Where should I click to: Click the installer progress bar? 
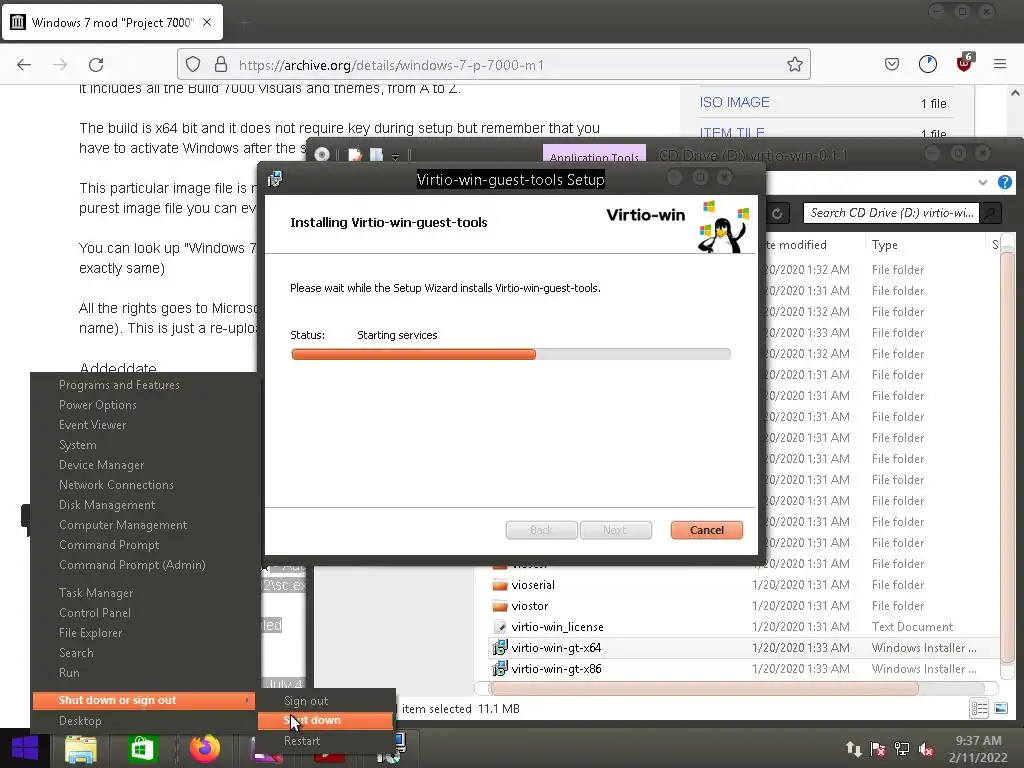pos(511,354)
